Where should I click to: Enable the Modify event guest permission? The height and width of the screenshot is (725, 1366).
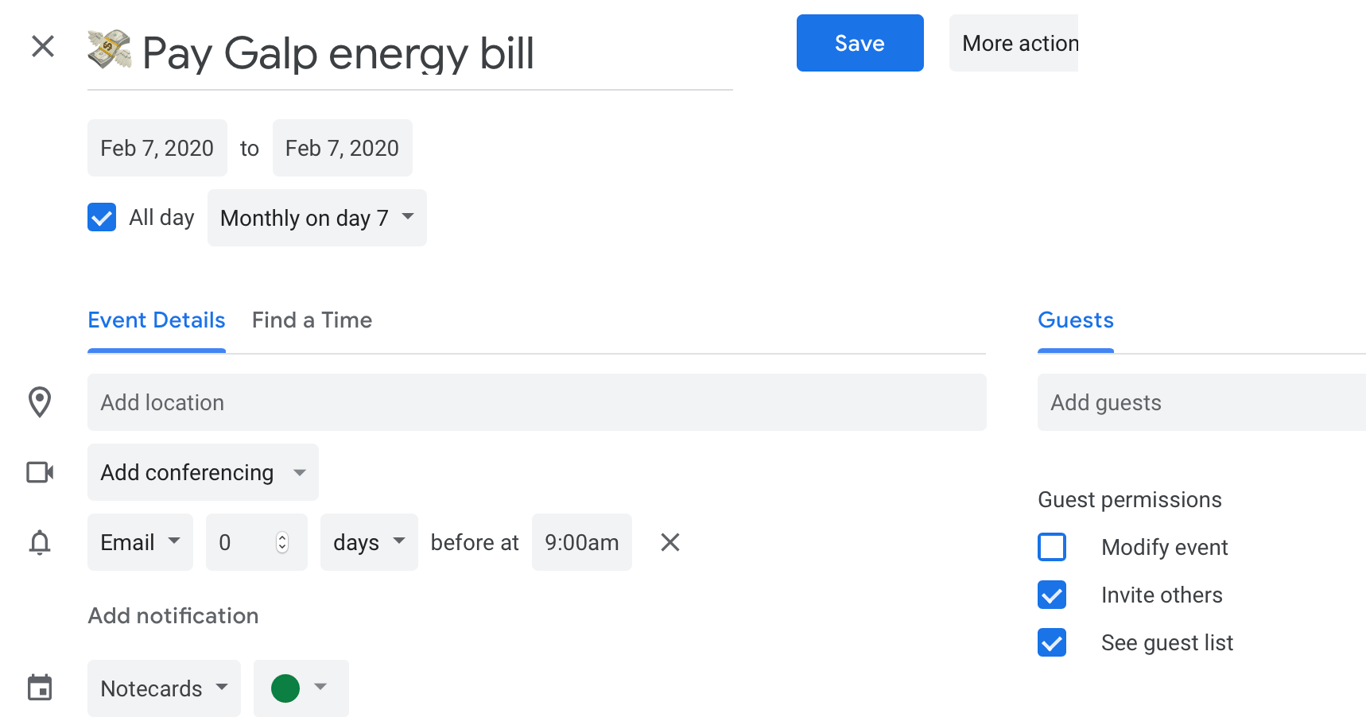1052,547
